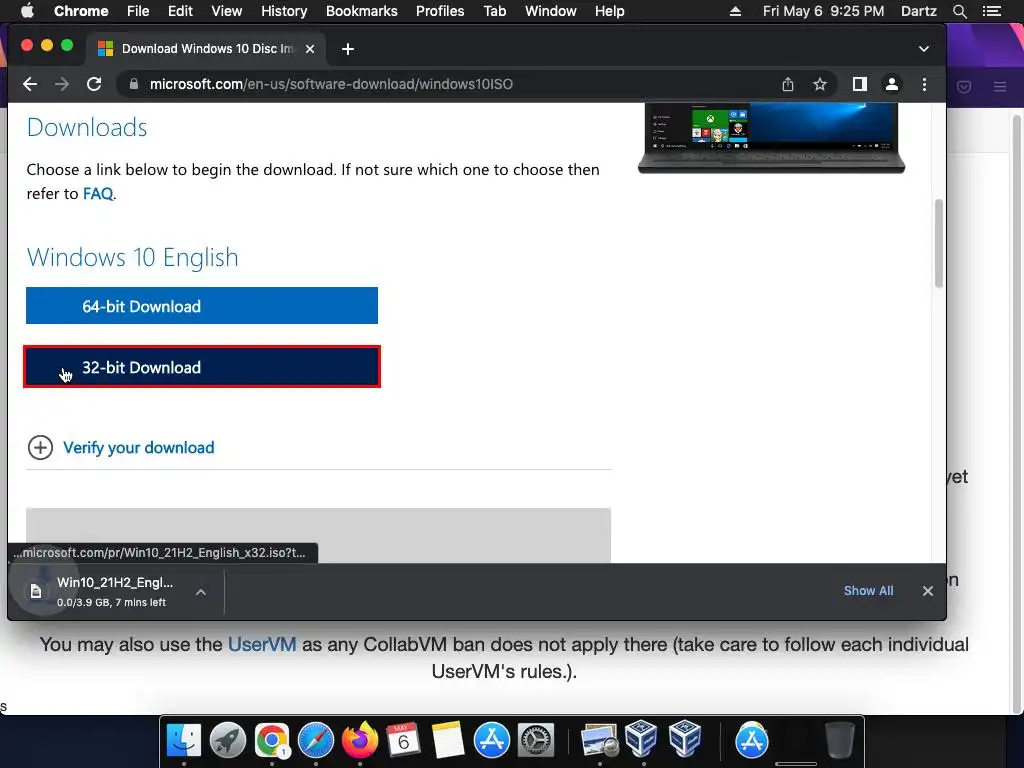Screen dimensions: 1024x768
Task: Reload the Microsoft download page
Action: tap(94, 84)
